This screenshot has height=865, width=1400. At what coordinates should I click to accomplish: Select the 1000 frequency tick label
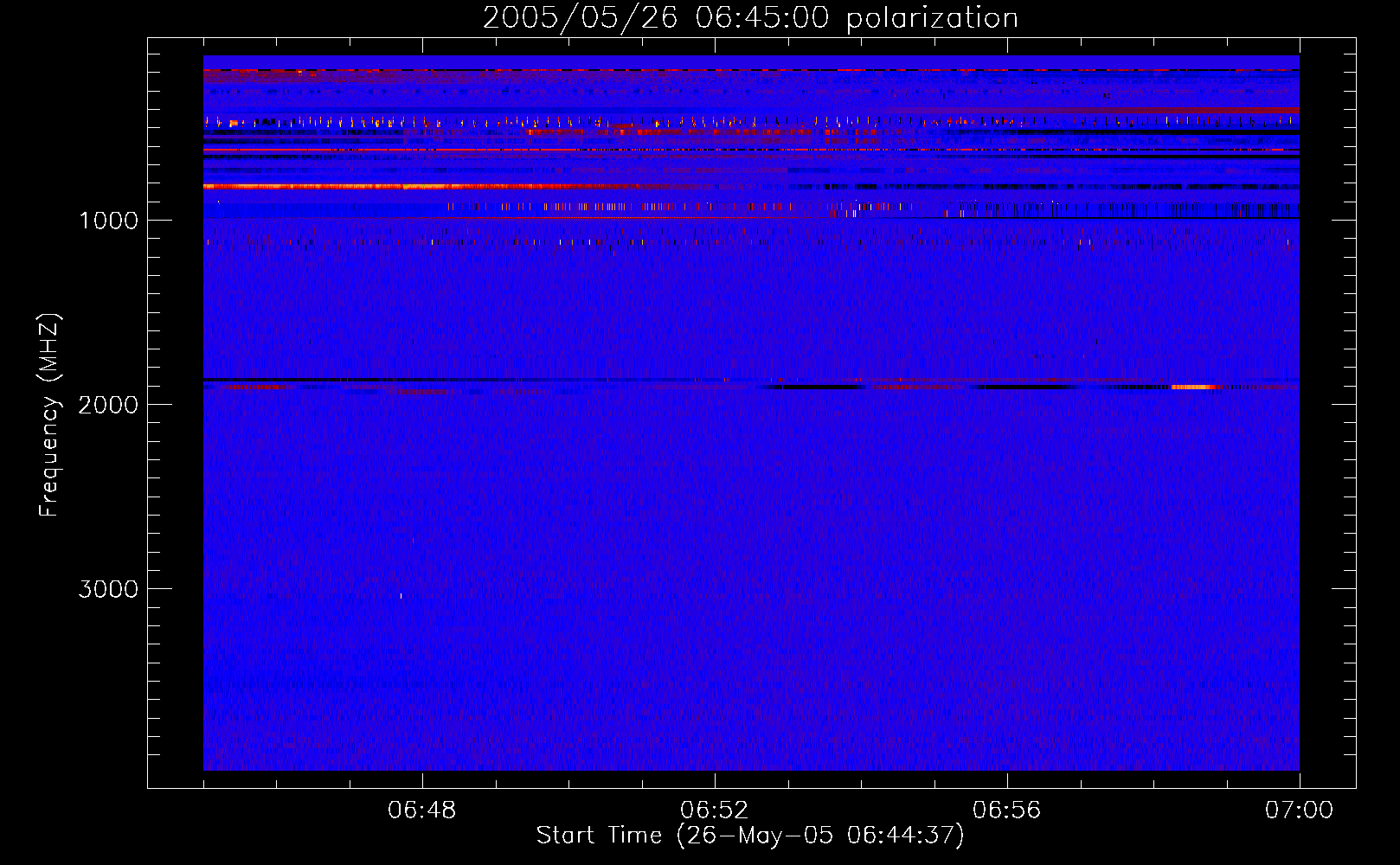pyautogui.click(x=108, y=221)
